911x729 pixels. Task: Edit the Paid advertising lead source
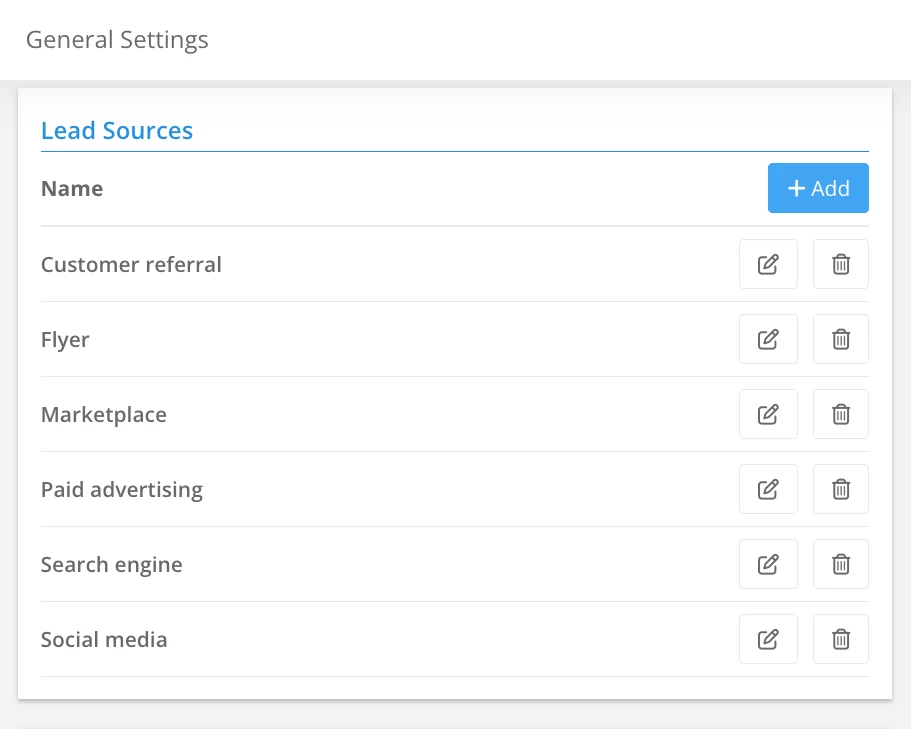click(768, 489)
